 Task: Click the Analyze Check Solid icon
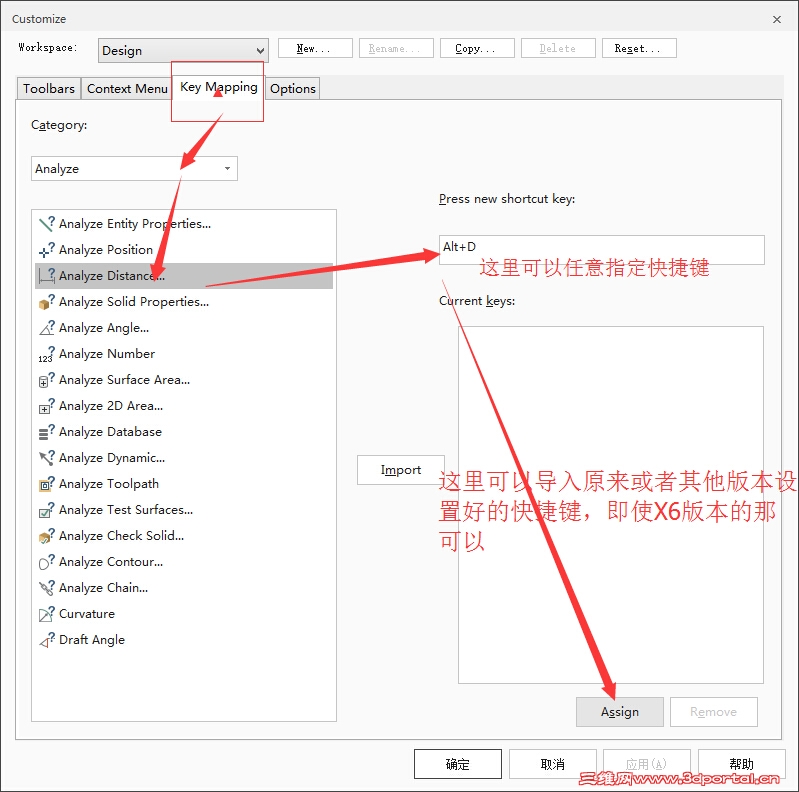click(x=47, y=535)
